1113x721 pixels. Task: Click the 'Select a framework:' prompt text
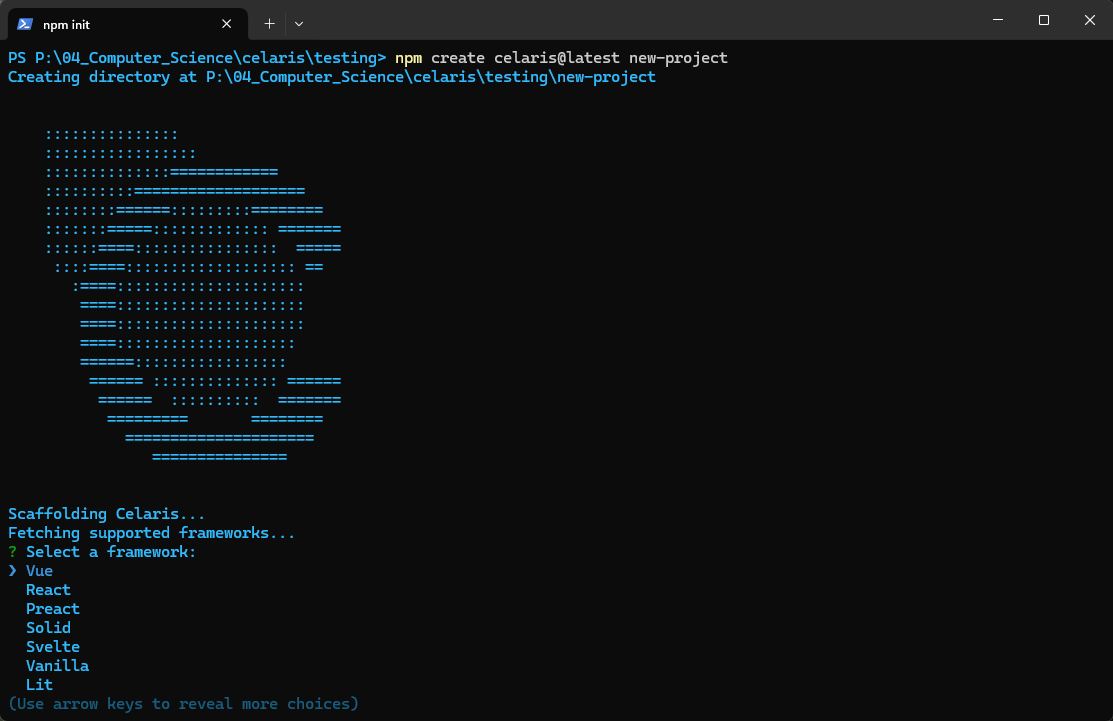[110, 551]
